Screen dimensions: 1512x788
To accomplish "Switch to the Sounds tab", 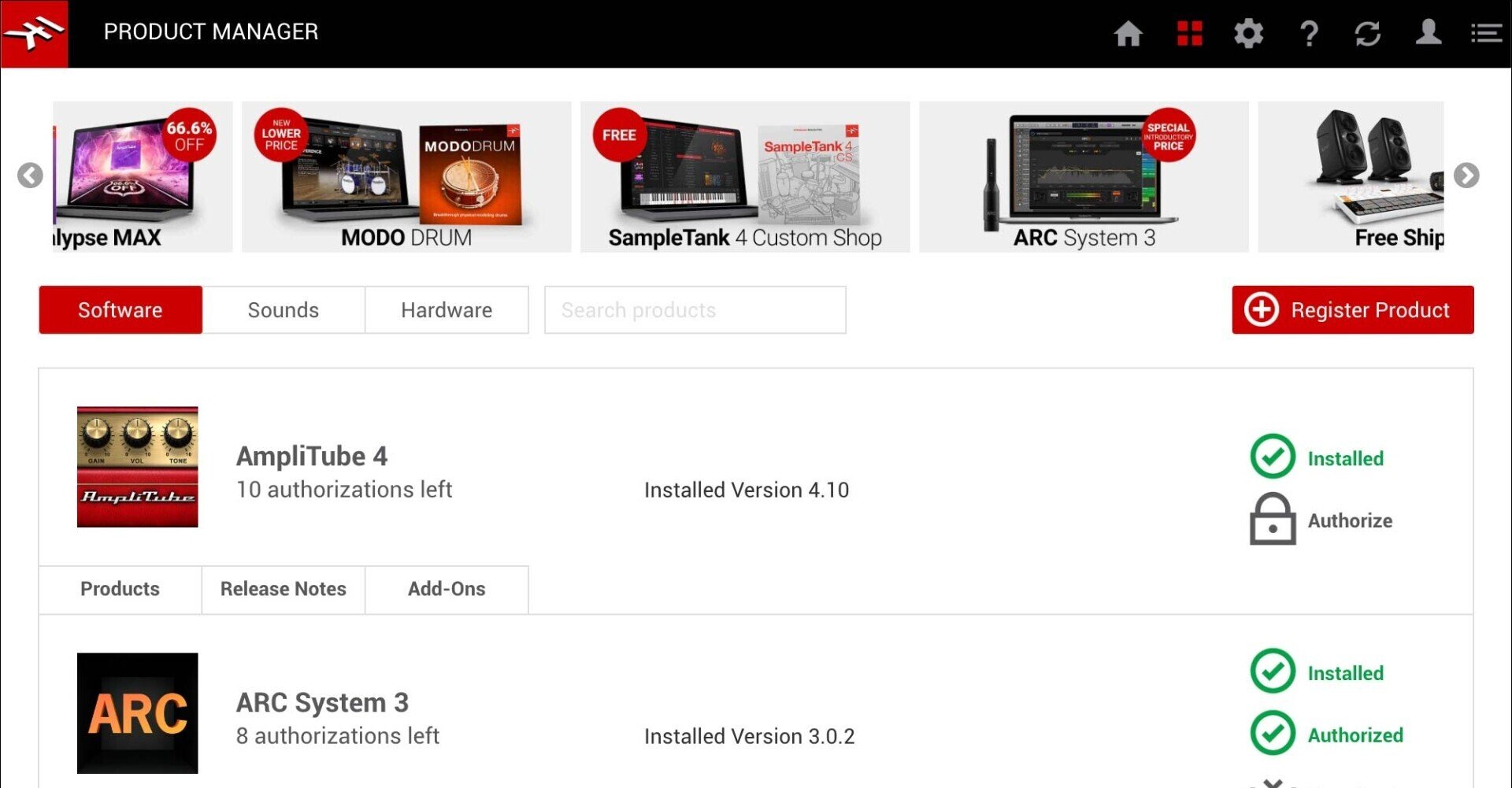I will coord(283,310).
